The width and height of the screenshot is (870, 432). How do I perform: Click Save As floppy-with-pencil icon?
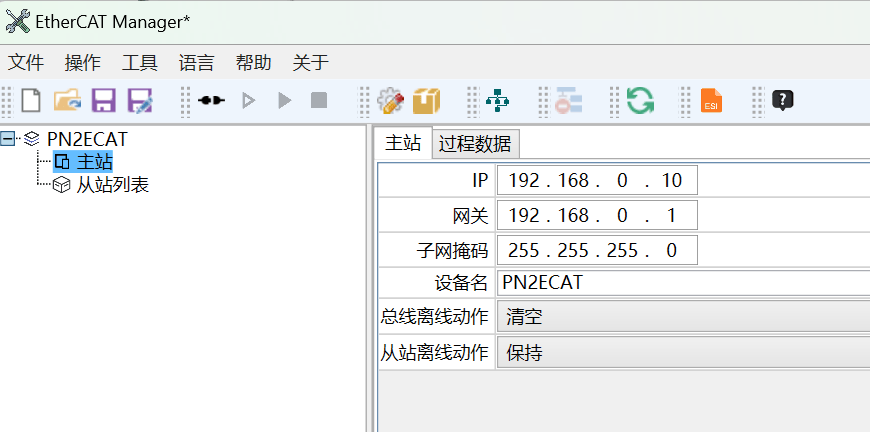click(140, 101)
